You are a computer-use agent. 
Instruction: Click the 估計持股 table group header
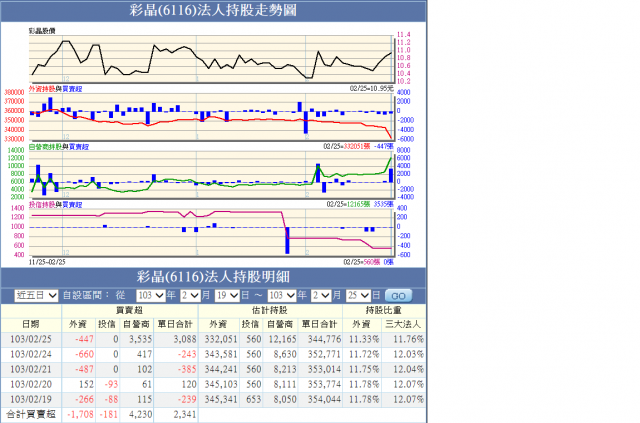270,310
